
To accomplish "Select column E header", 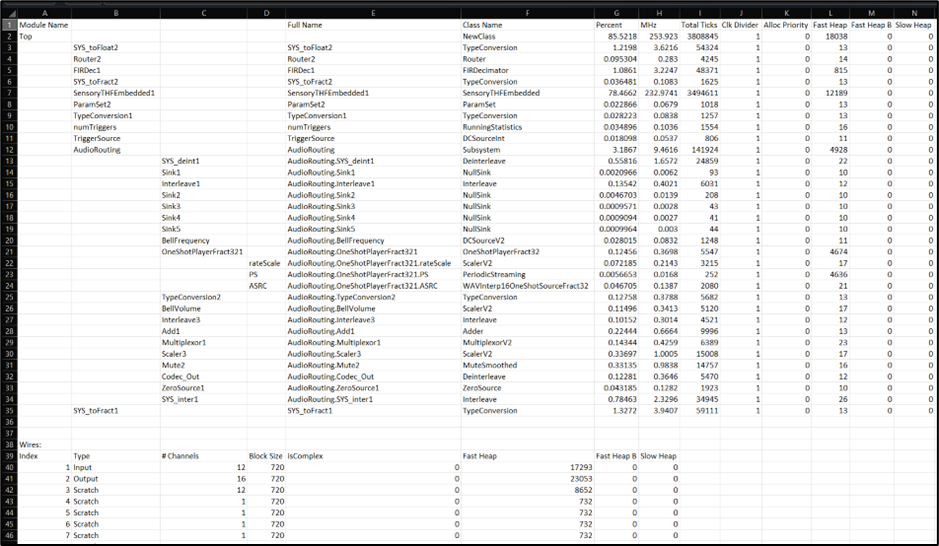I will [371, 11].
